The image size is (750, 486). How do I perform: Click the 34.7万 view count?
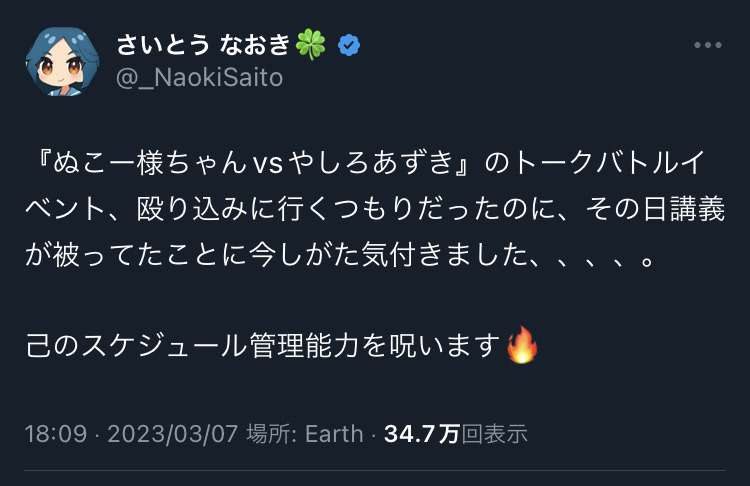421,433
